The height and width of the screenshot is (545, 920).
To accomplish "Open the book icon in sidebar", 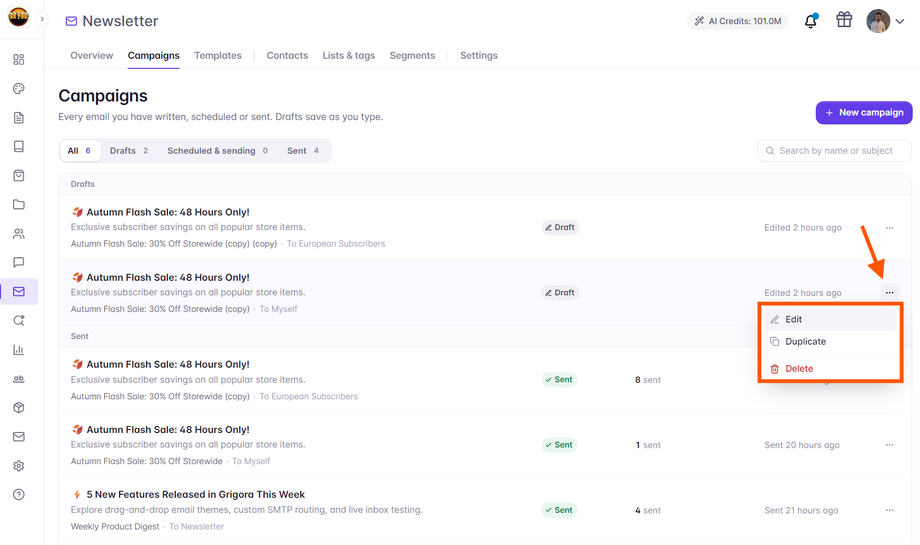I will (x=19, y=146).
